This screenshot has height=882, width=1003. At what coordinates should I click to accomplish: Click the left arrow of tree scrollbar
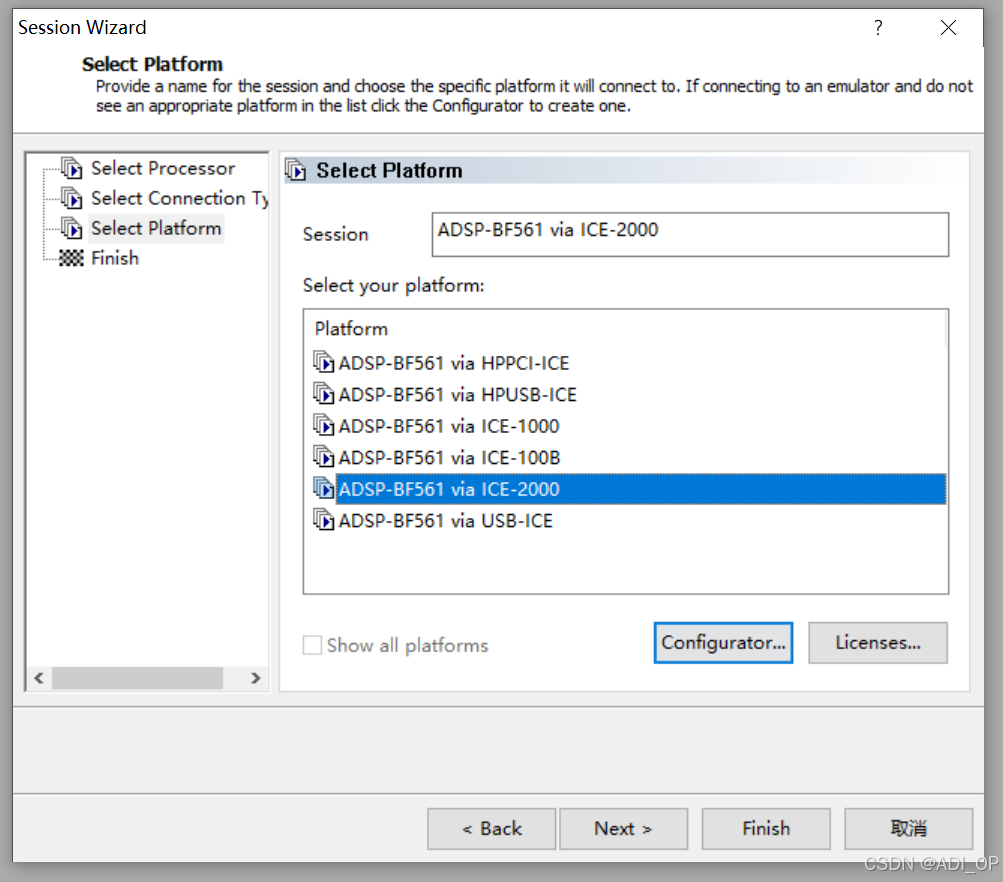click(x=39, y=678)
